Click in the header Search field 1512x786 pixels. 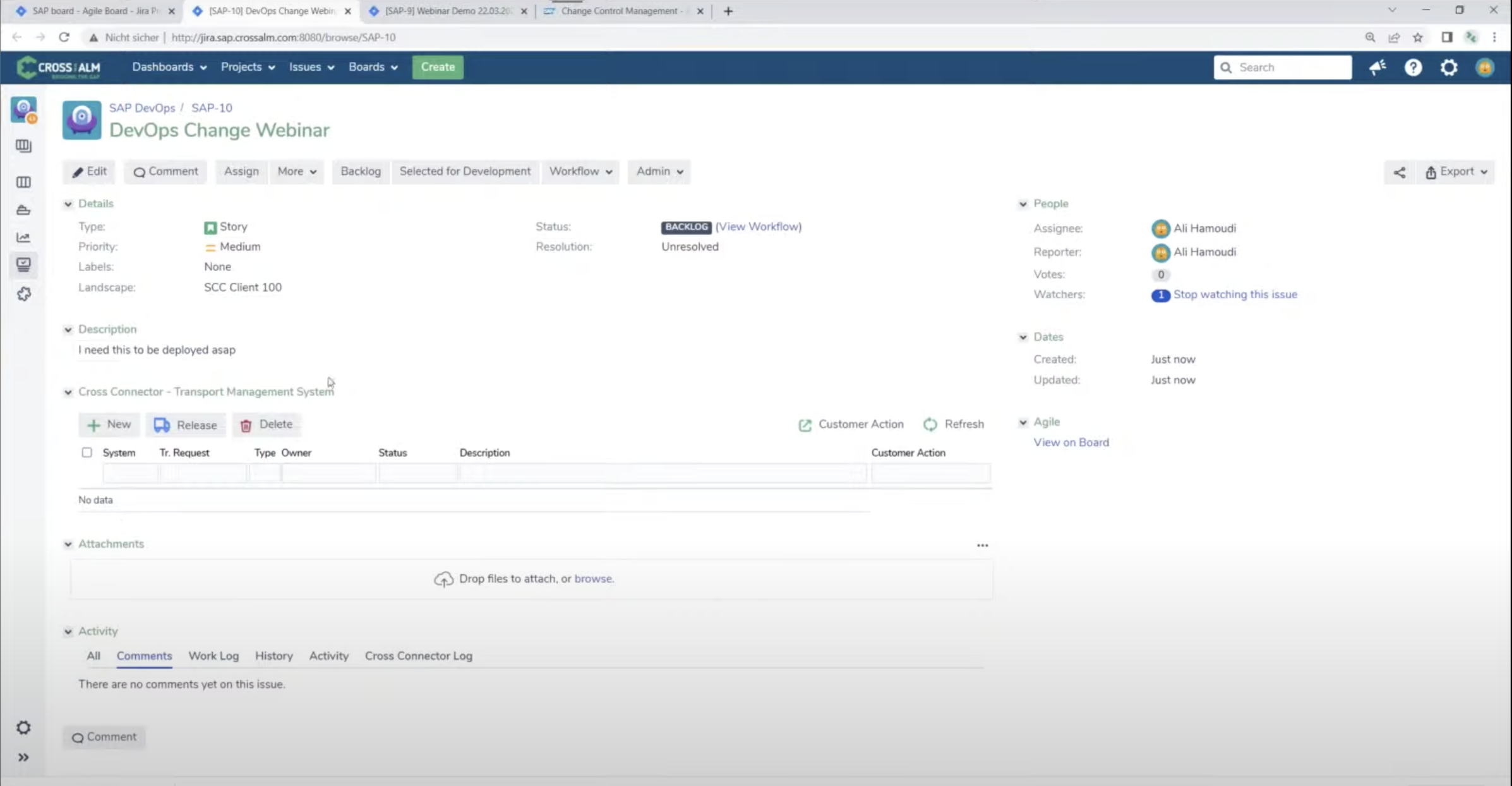pos(1283,67)
